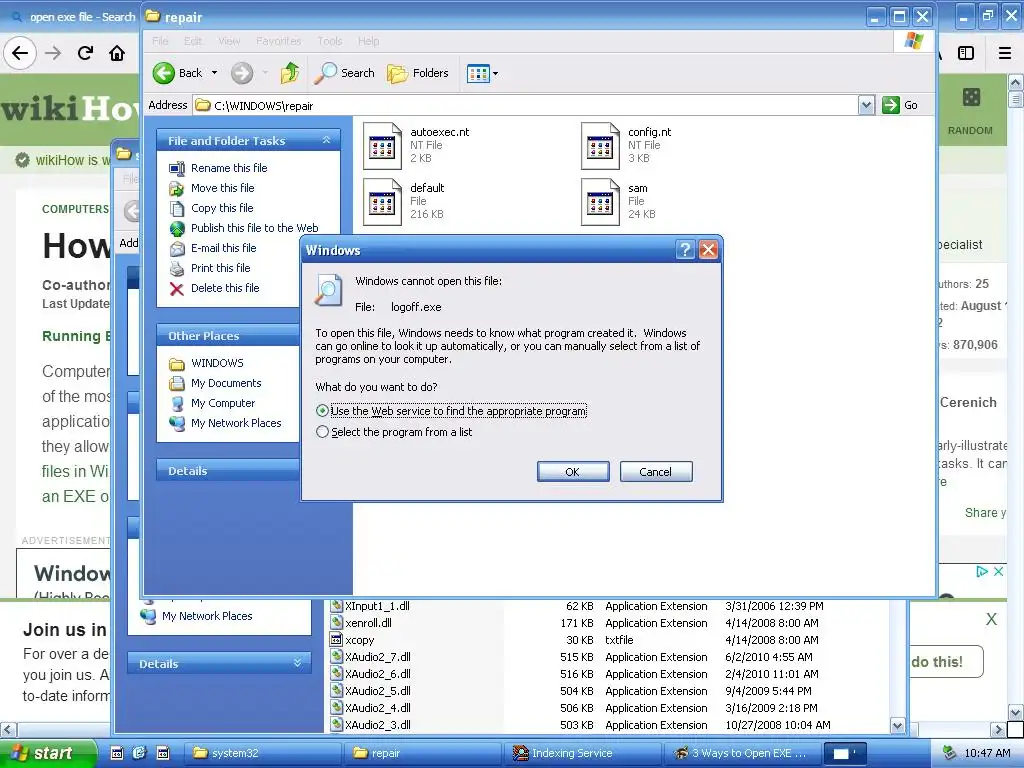The width and height of the screenshot is (1024, 768).
Task: Click the help question mark in dialog
Action: pyautogui.click(x=684, y=249)
